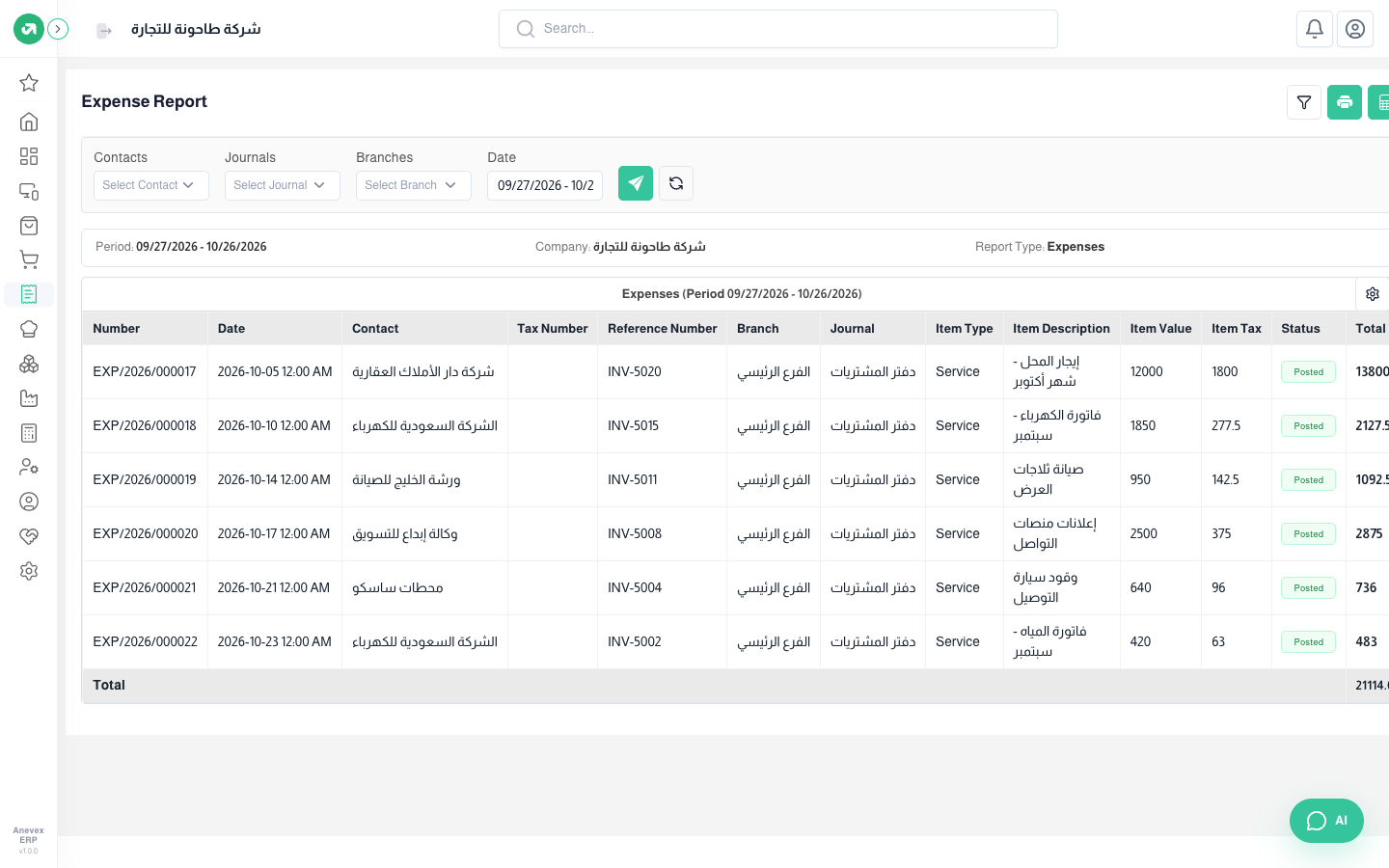
Task: Print the expense report
Action: click(1345, 102)
